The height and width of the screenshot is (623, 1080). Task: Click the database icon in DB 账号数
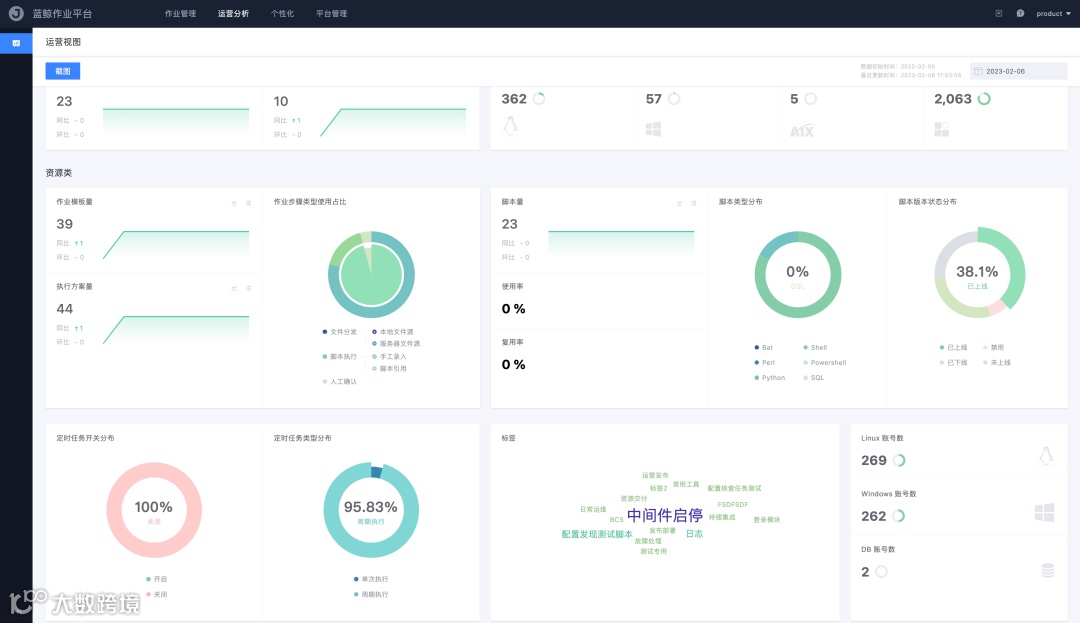[1048, 570]
